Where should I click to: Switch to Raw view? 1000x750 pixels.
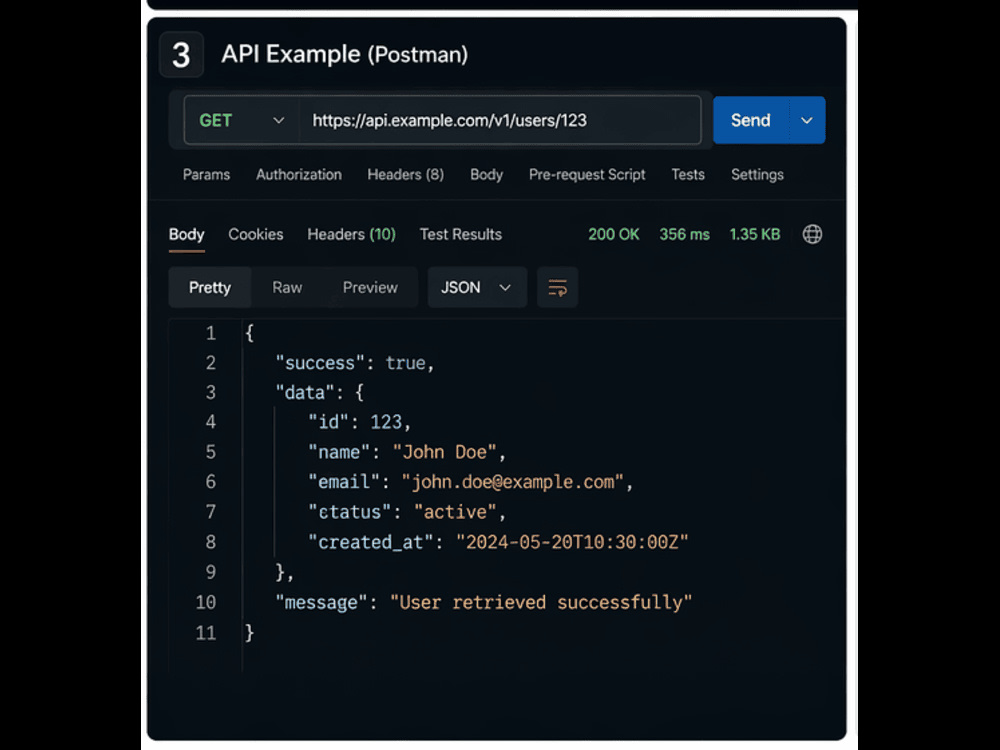(287, 288)
